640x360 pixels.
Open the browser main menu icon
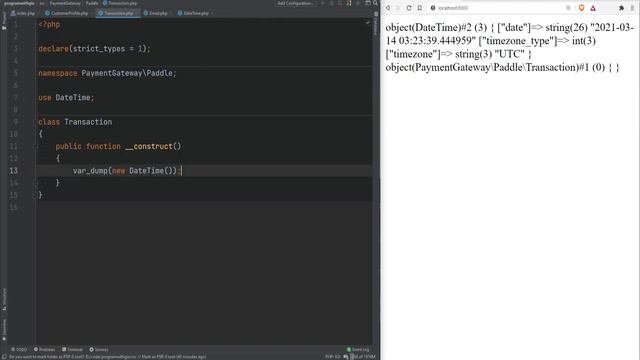point(632,8)
